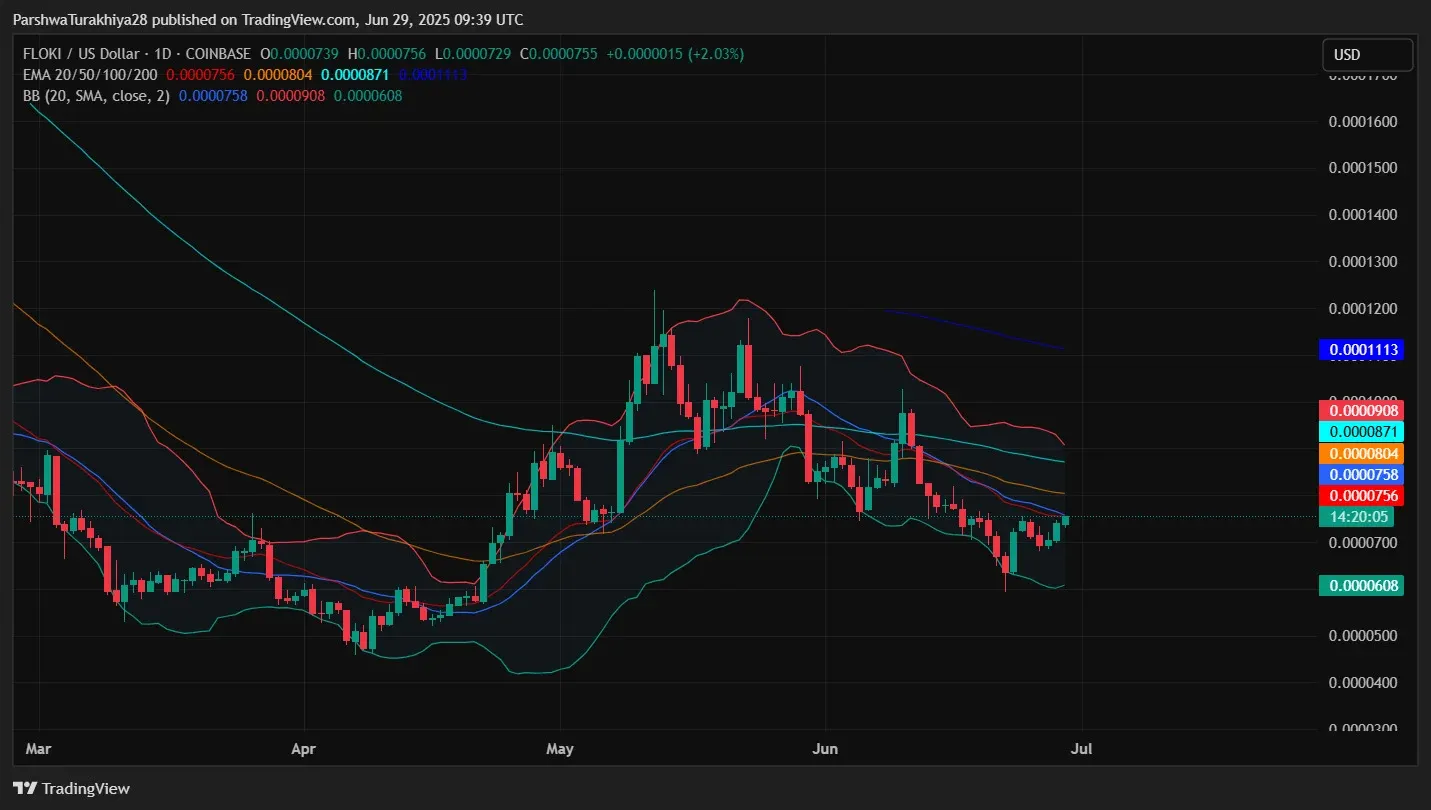The width and height of the screenshot is (1431, 810).
Task: Click the green 14:20:05 countdown tag
Action: (1357, 517)
